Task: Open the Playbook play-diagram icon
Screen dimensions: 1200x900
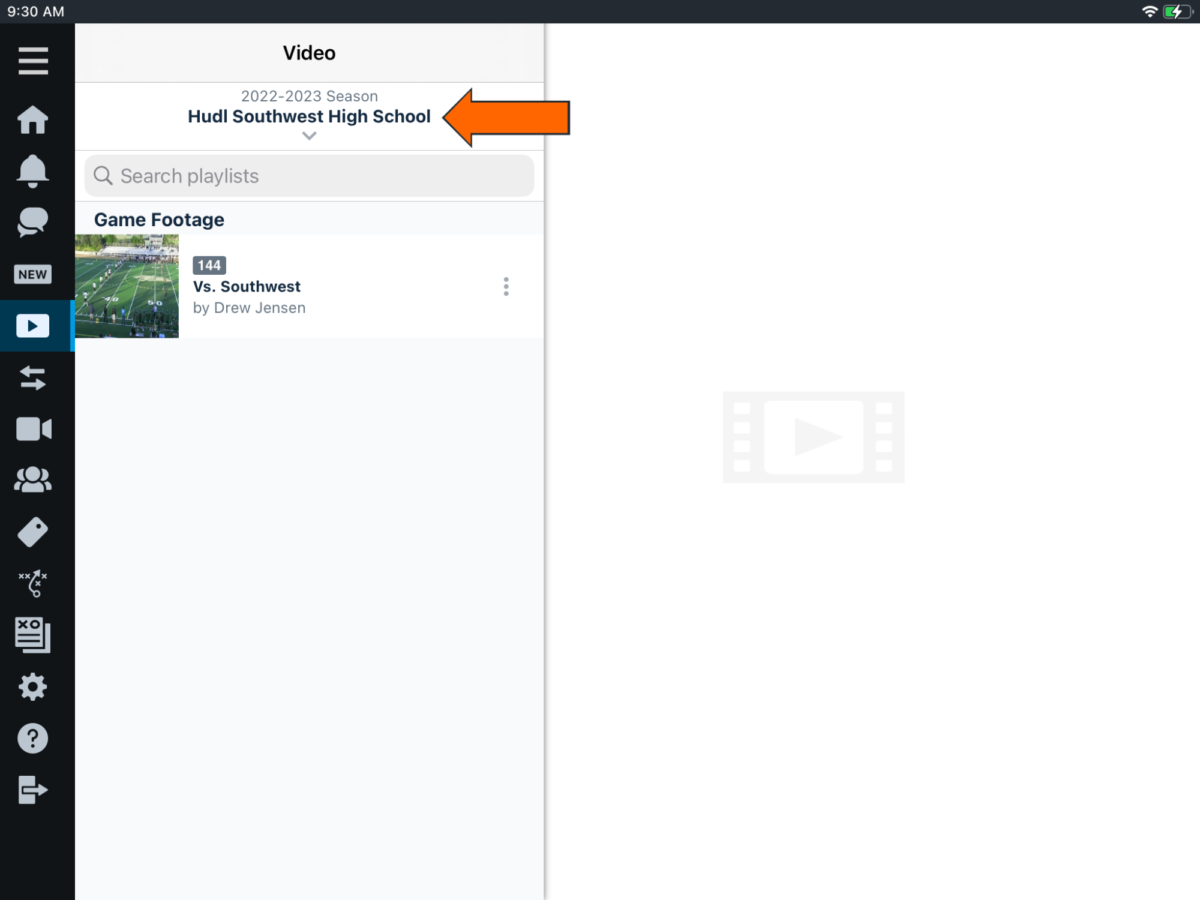Action: click(x=33, y=583)
